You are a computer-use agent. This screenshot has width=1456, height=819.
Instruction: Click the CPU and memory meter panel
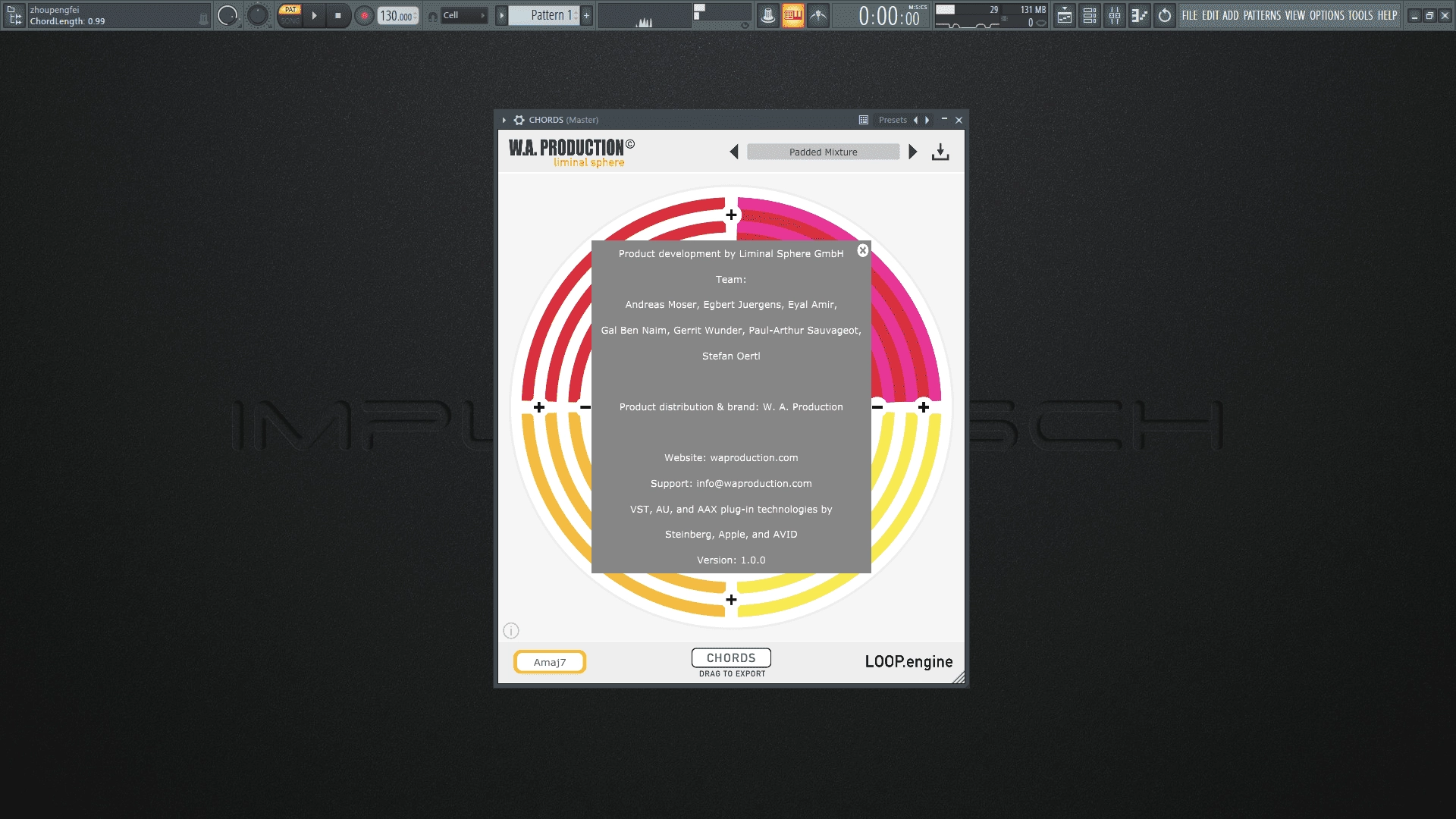(990, 16)
